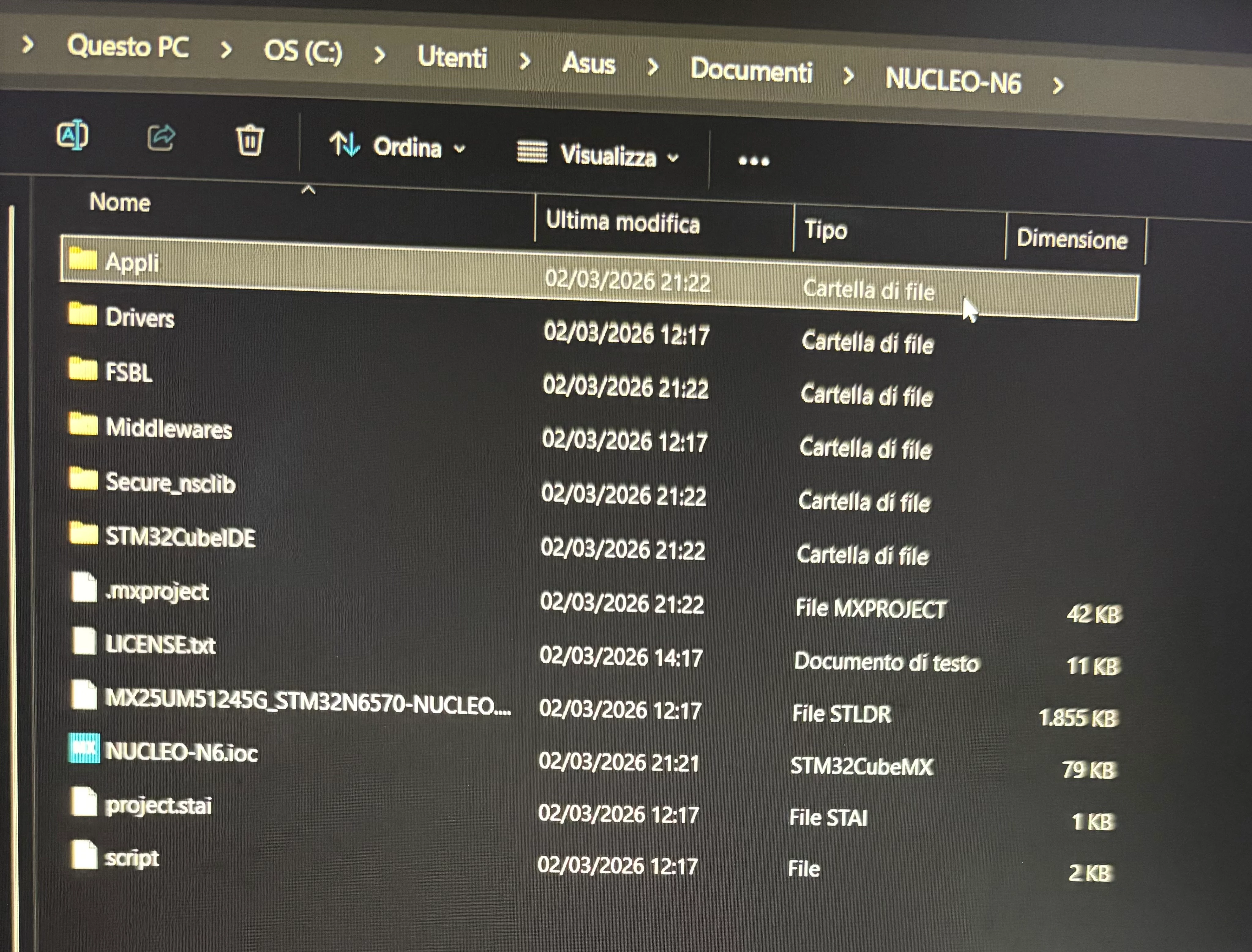Click the 2 KB size value
This screenshot has width=1252, height=952.
click(1091, 873)
